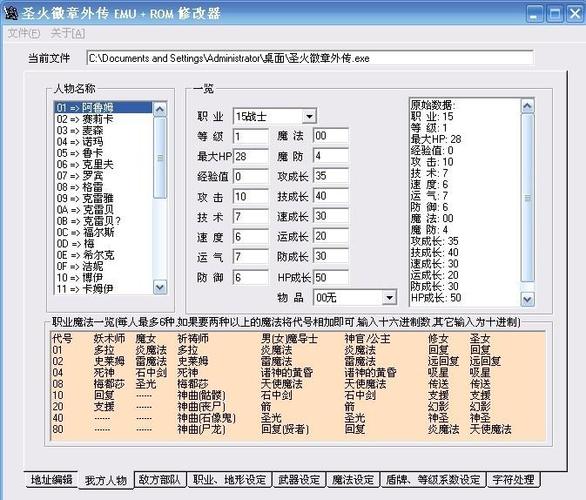Select character 0F => 洁妮

click(104, 266)
